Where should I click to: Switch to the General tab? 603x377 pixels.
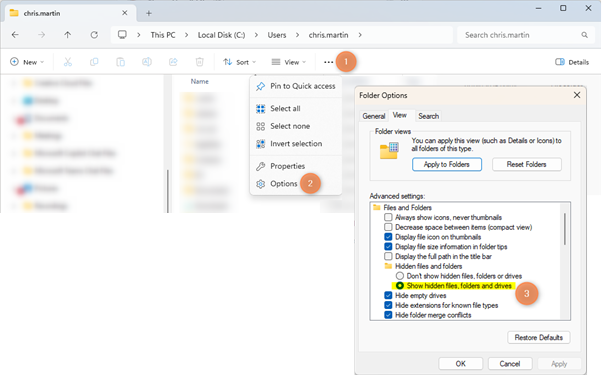point(373,116)
